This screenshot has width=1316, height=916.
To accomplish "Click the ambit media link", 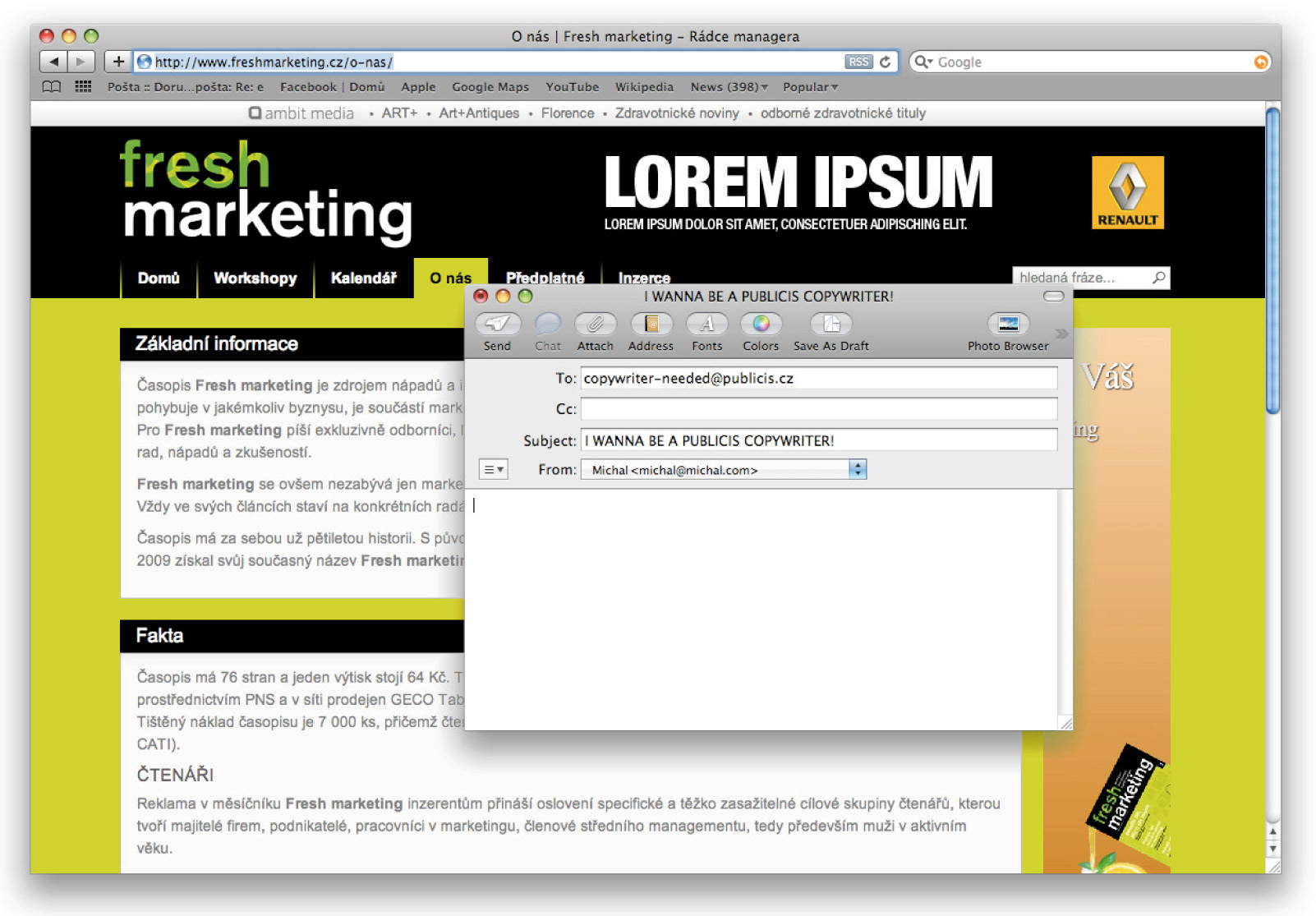I will point(301,113).
